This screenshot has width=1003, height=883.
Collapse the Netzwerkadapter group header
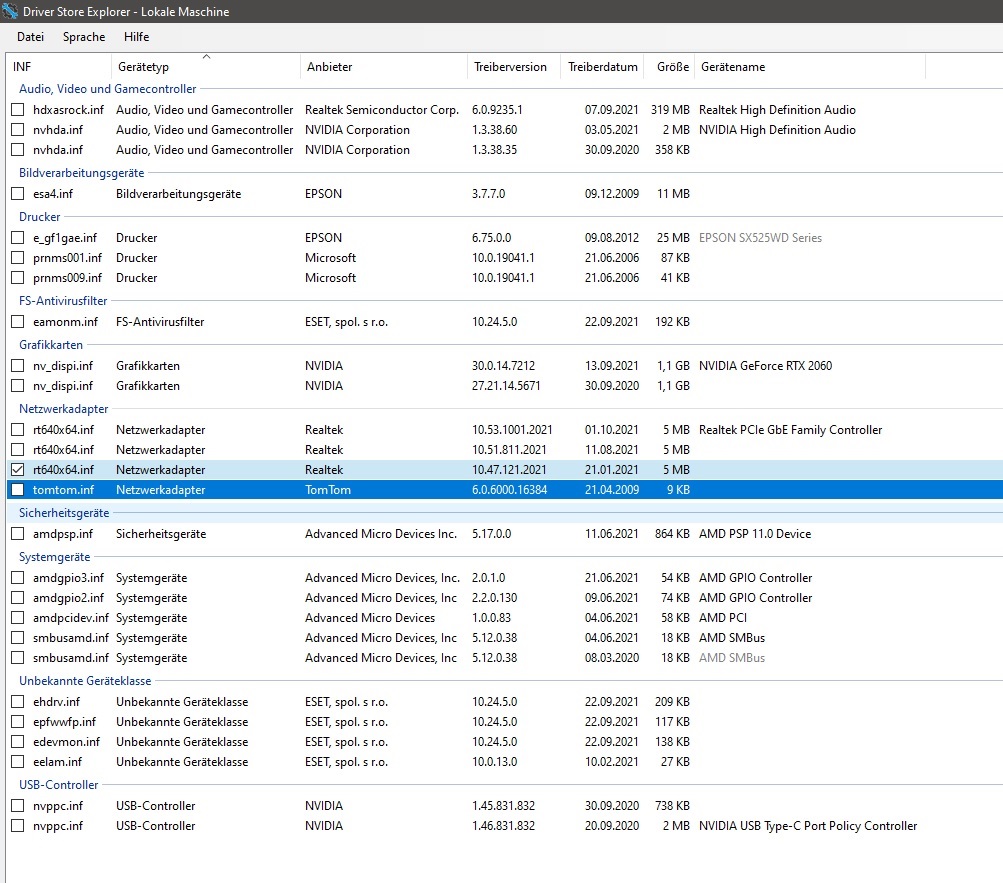(63, 409)
